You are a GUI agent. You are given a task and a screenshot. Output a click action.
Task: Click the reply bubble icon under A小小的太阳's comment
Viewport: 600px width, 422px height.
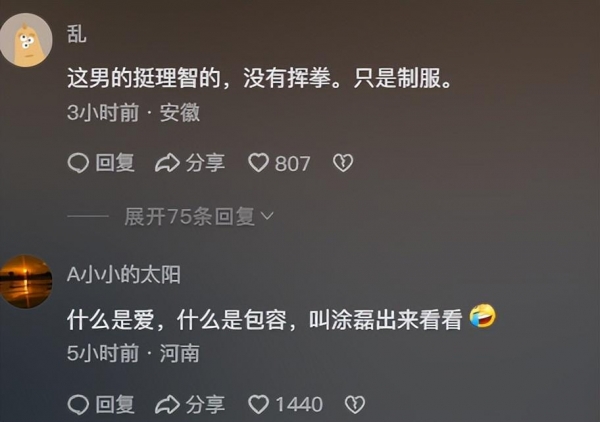pyautogui.click(x=78, y=405)
